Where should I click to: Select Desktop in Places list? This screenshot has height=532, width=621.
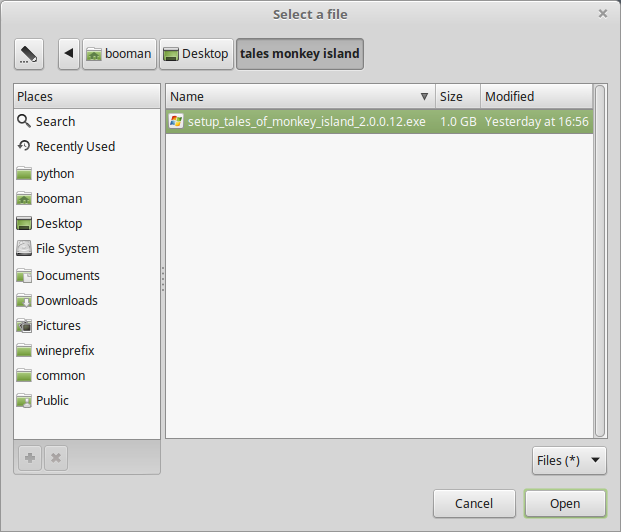[x=87, y=223]
